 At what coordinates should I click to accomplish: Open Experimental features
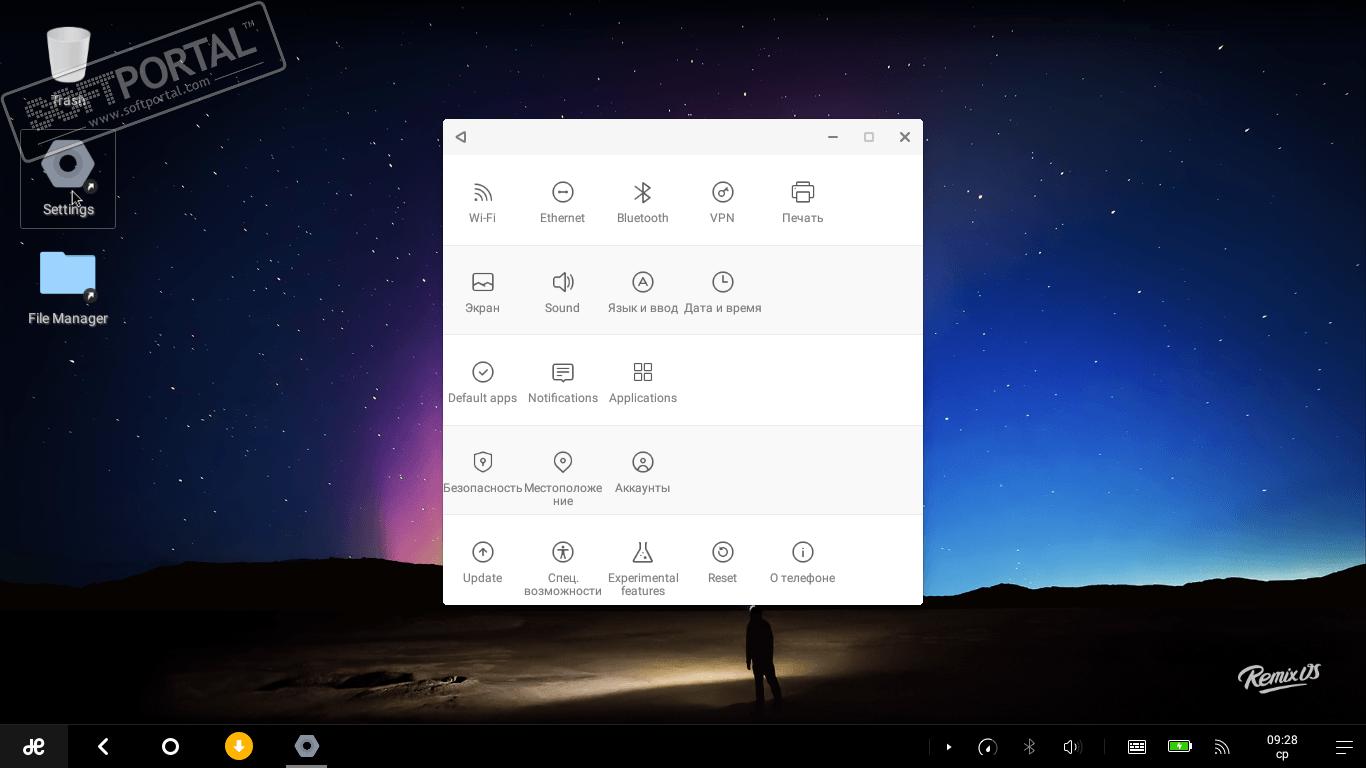642,564
